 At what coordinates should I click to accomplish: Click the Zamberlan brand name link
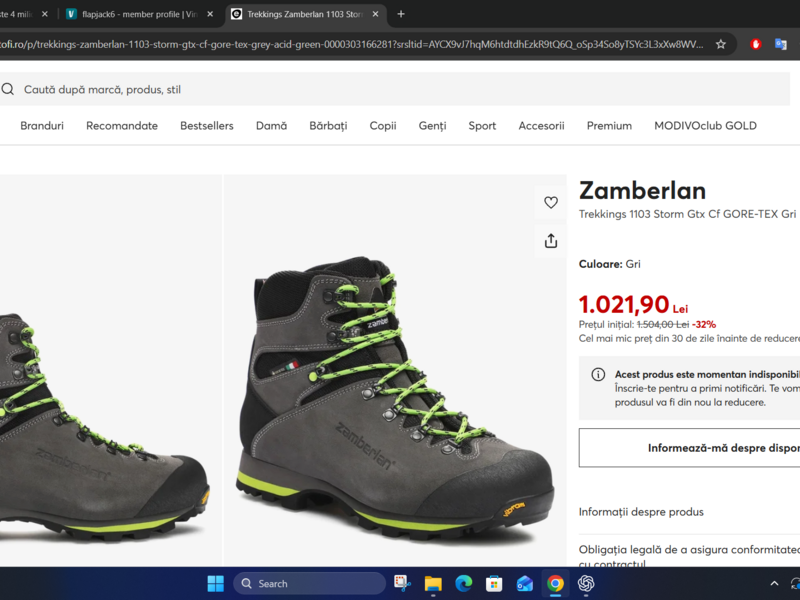[x=642, y=191]
